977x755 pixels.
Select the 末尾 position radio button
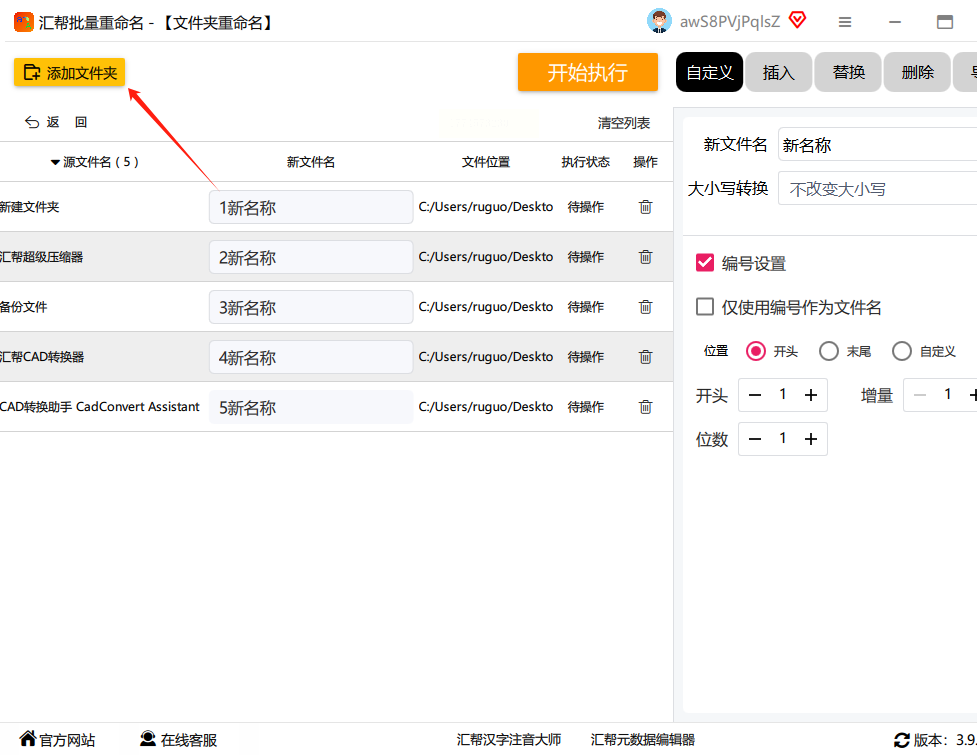(x=828, y=351)
